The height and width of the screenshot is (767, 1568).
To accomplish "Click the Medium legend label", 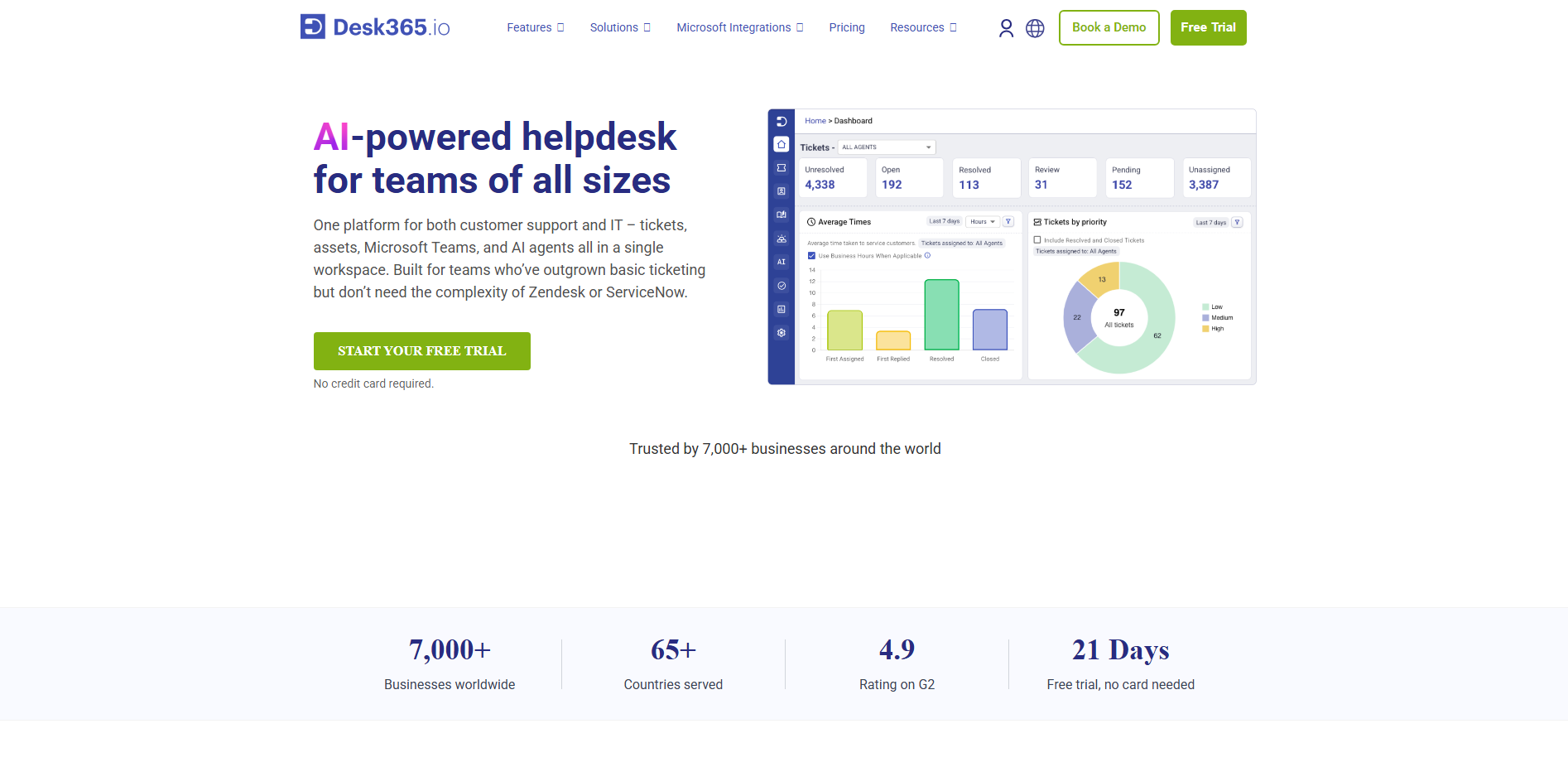I will [1222, 318].
